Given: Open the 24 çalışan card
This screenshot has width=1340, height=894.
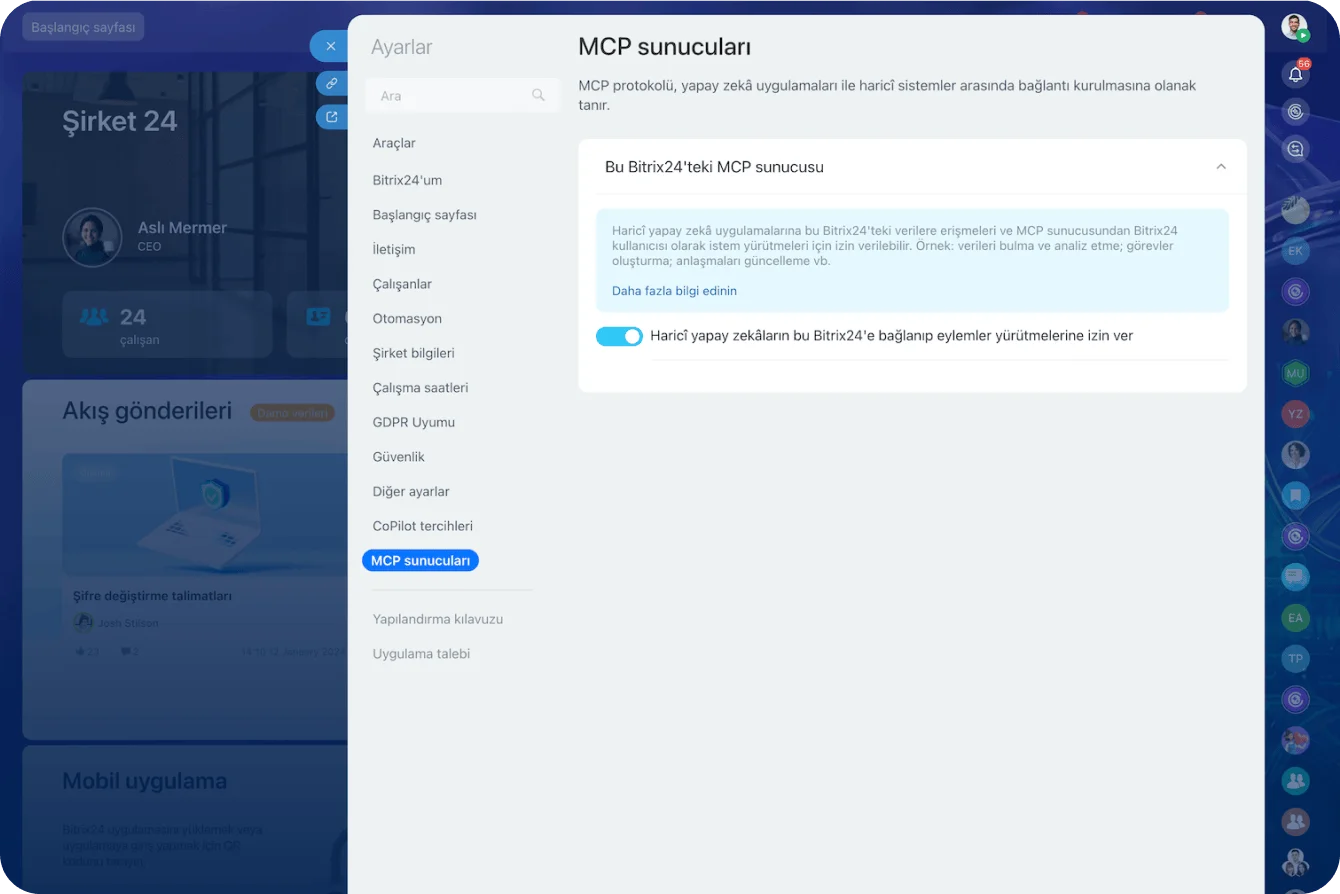Looking at the screenshot, I should point(167,324).
